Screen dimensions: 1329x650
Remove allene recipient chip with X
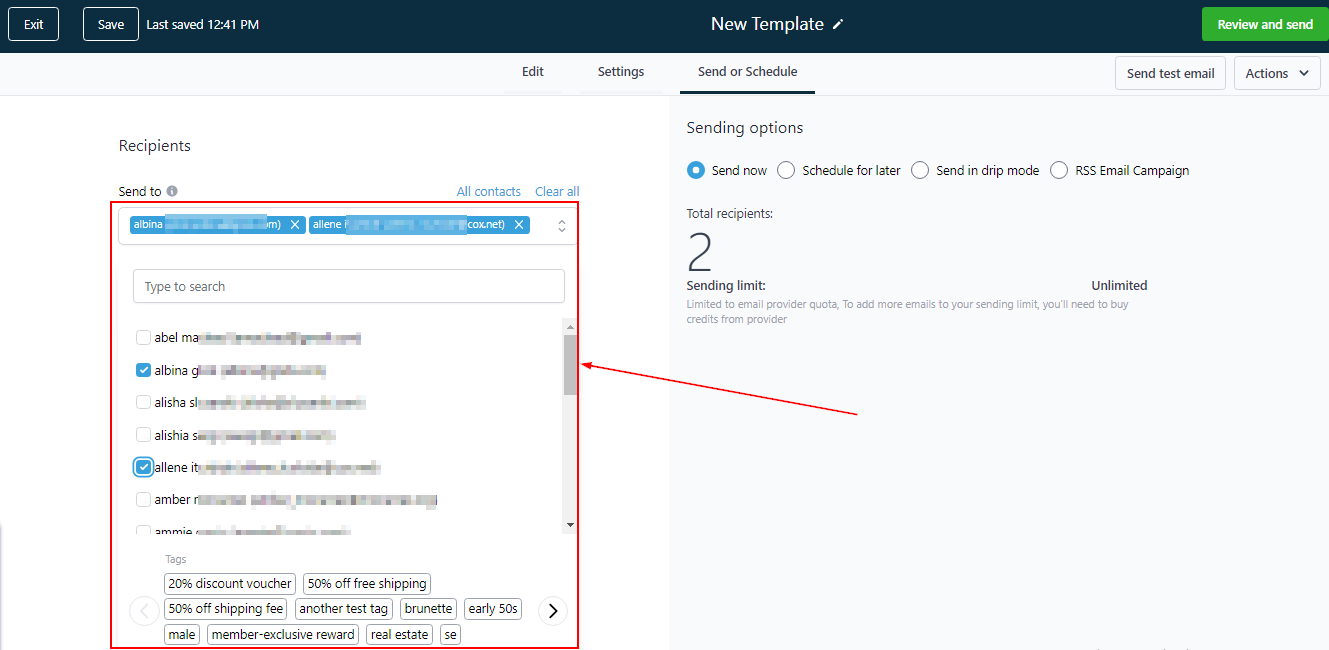point(519,225)
